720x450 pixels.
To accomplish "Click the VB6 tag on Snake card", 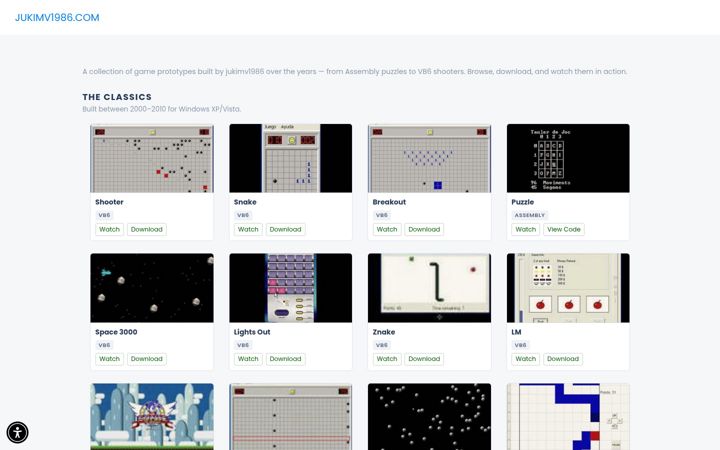I will point(243,215).
